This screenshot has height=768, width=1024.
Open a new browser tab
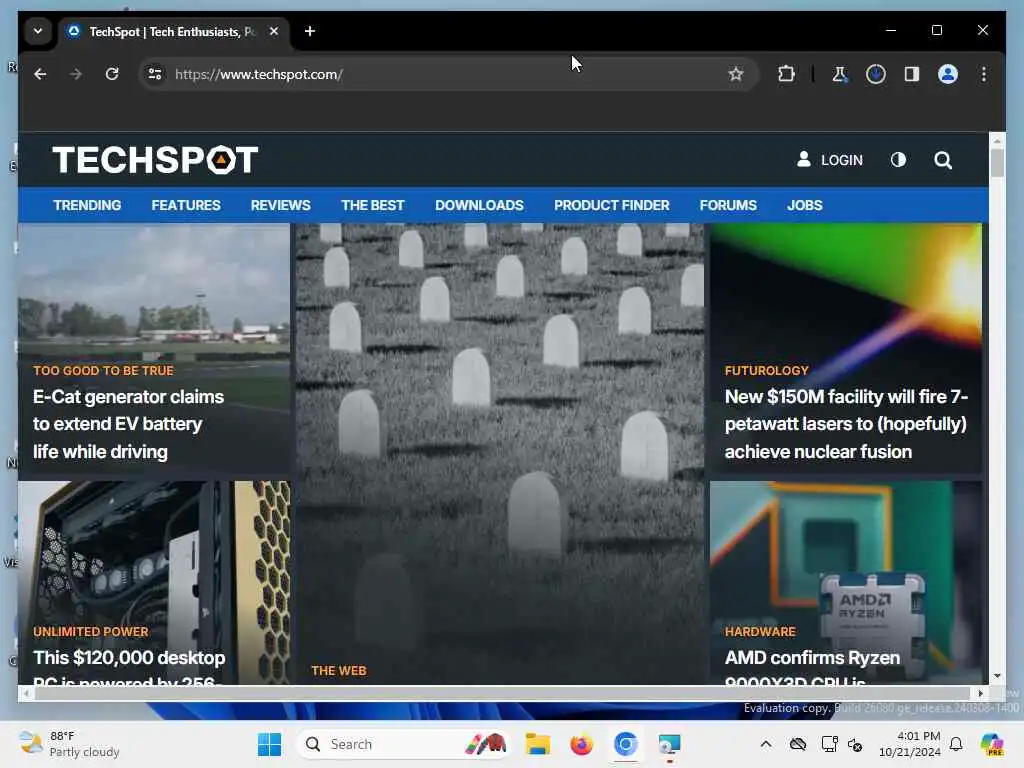pos(310,31)
